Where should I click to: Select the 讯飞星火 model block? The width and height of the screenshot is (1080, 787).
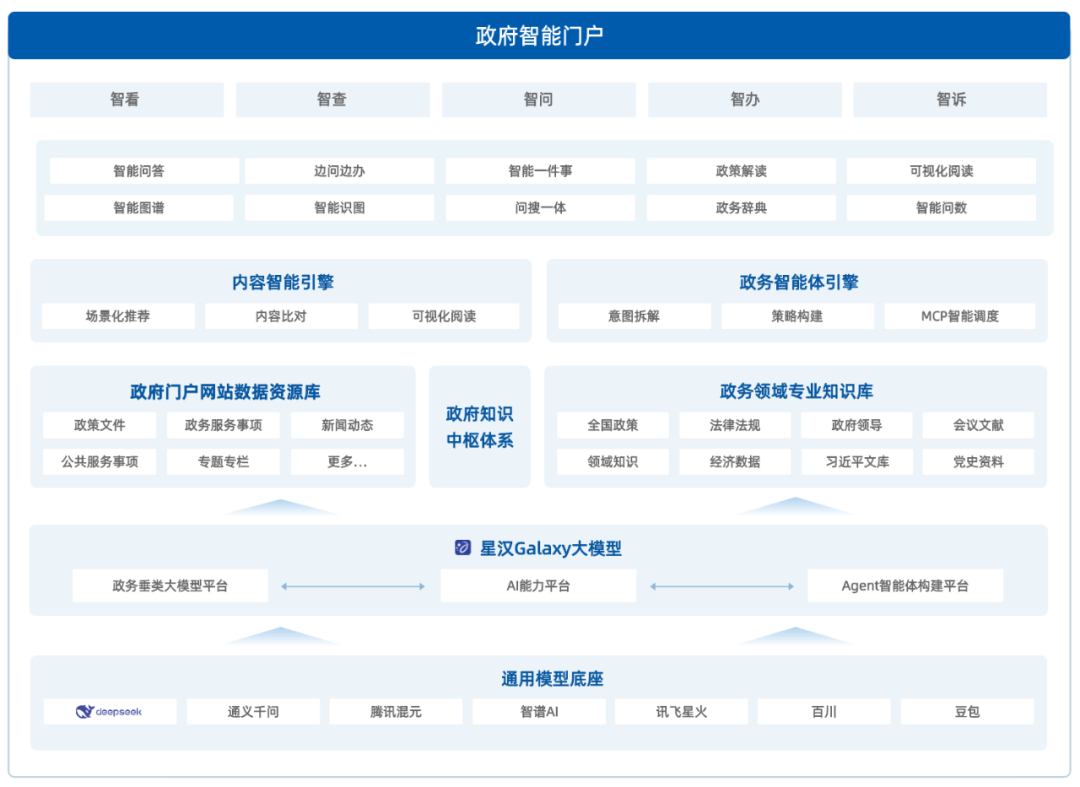[681, 711]
